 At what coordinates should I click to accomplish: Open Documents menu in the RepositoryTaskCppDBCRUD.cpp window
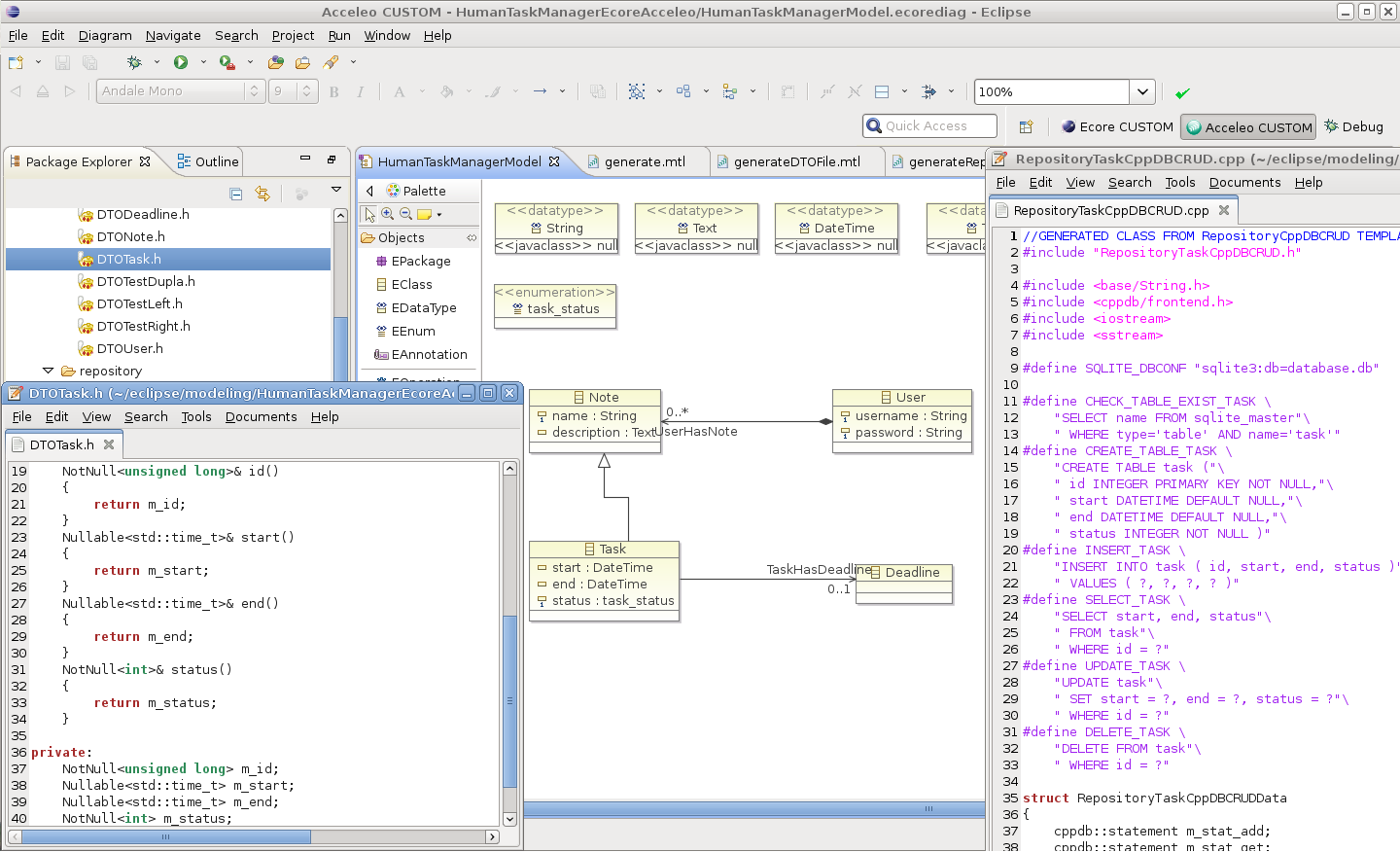click(1244, 182)
